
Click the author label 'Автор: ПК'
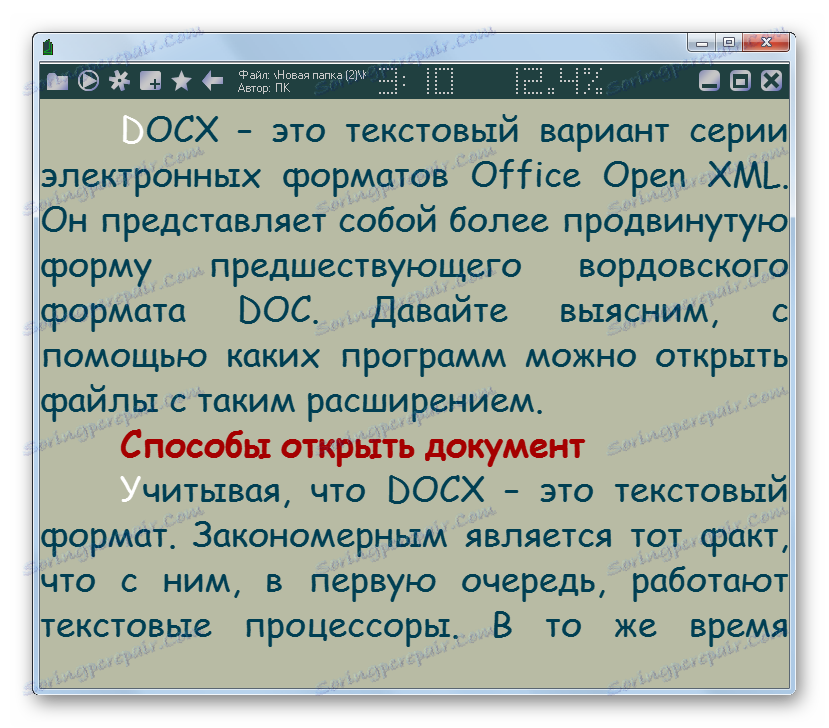264,88
